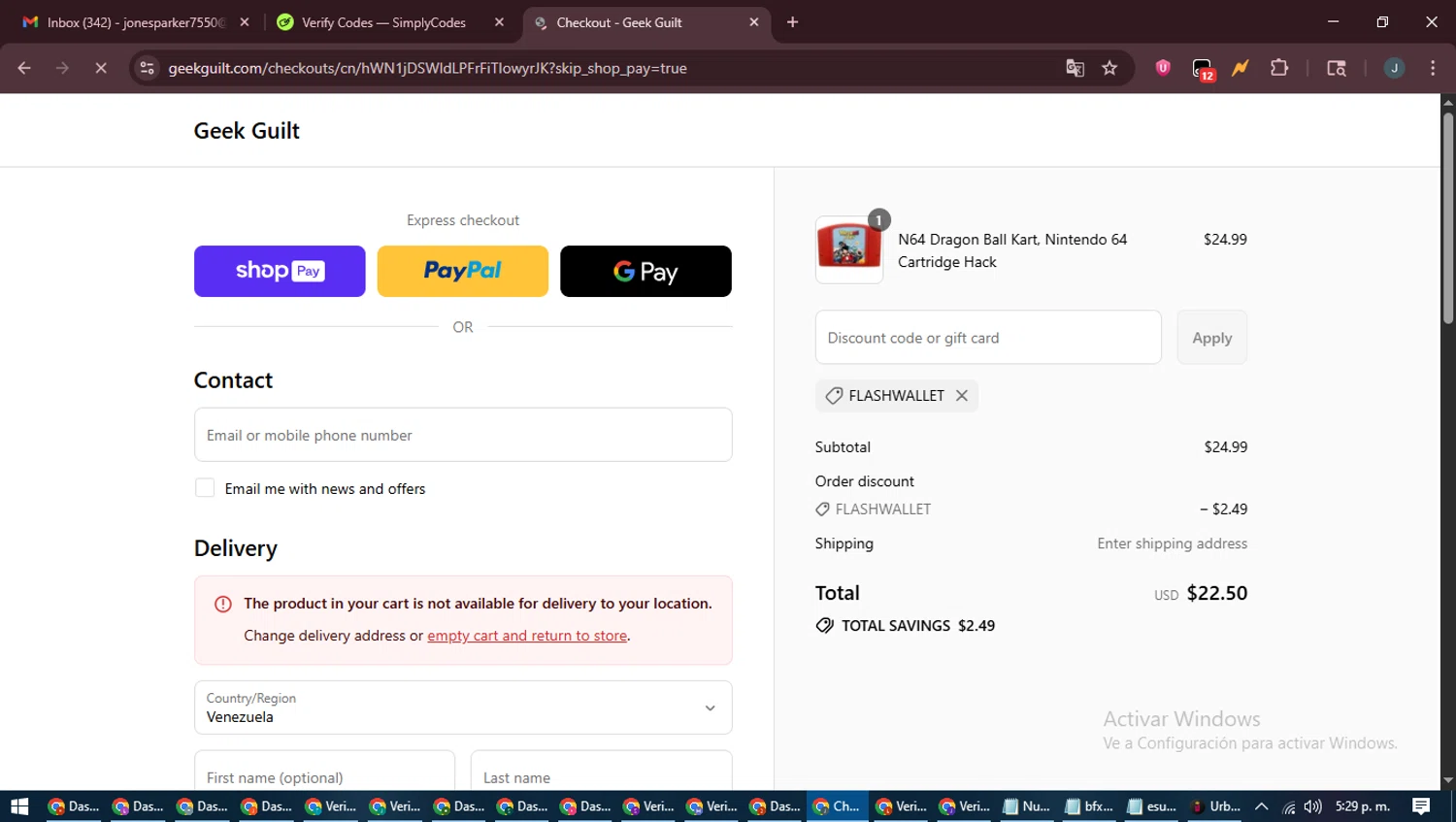Open site information icon in address bar

tap(147, 68)
